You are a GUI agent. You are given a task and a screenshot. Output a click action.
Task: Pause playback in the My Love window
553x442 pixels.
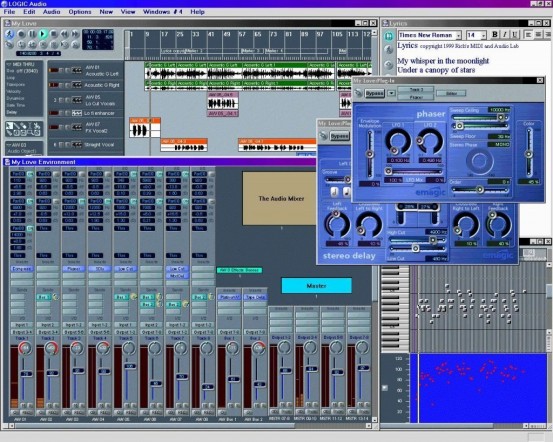(32, 34)
